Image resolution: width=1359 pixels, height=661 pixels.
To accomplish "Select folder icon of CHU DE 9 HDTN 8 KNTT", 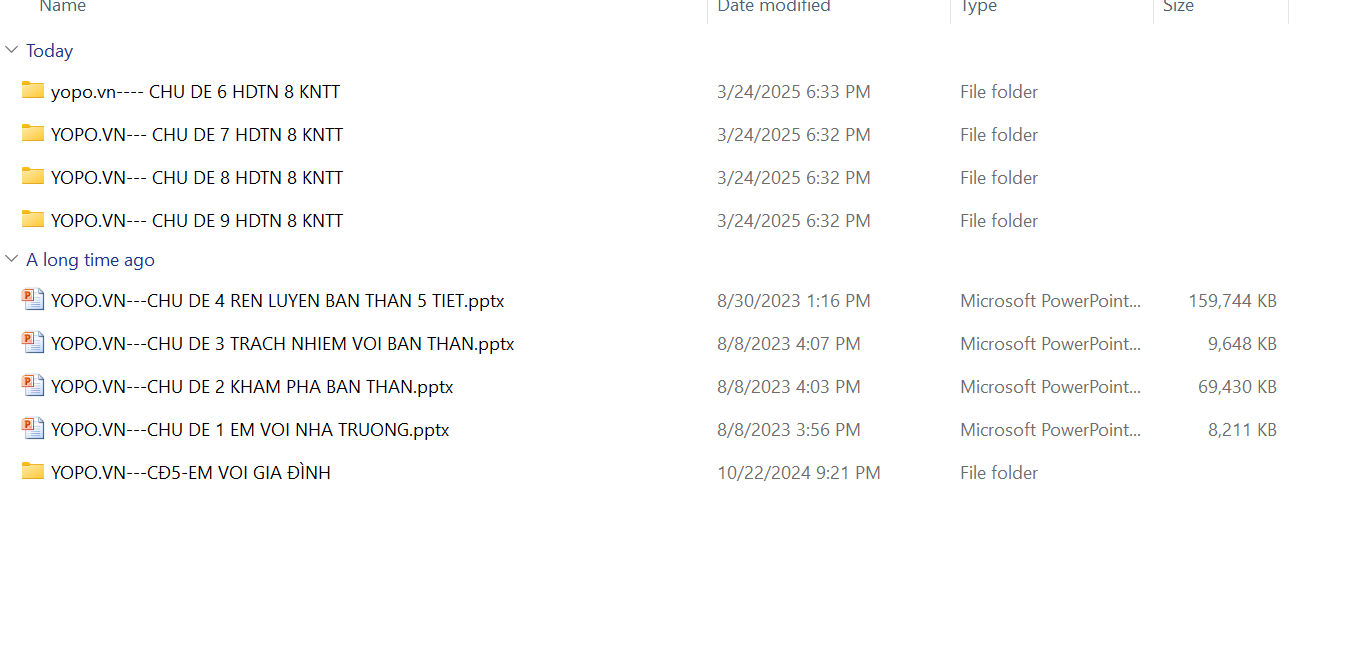I will (x=33, y=220).
